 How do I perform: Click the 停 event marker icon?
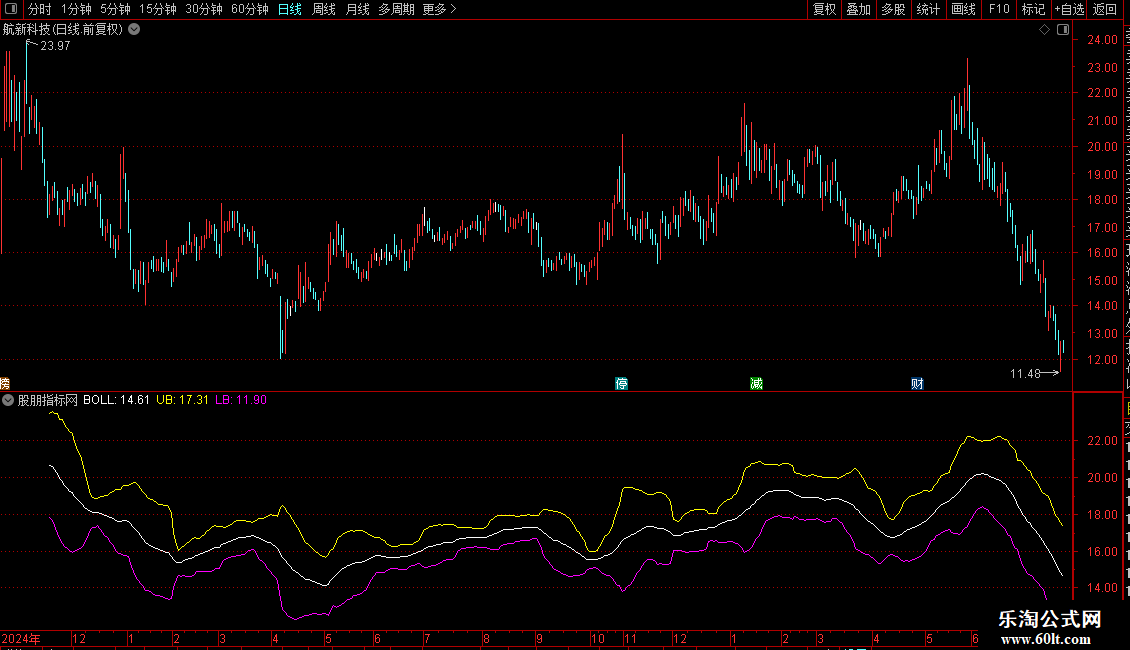621,383
